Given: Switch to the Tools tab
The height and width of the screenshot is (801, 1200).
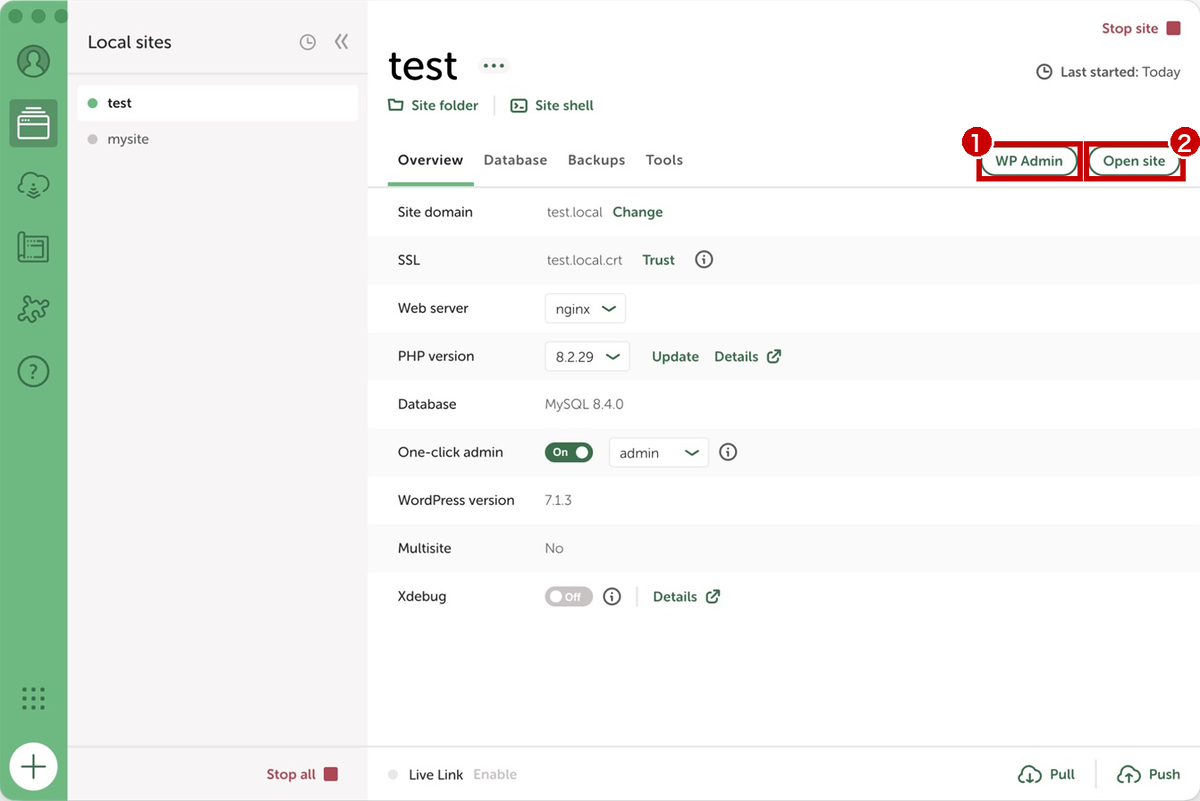Looking at the screenshot, I should pyautogui.click(x=664, y=160).
